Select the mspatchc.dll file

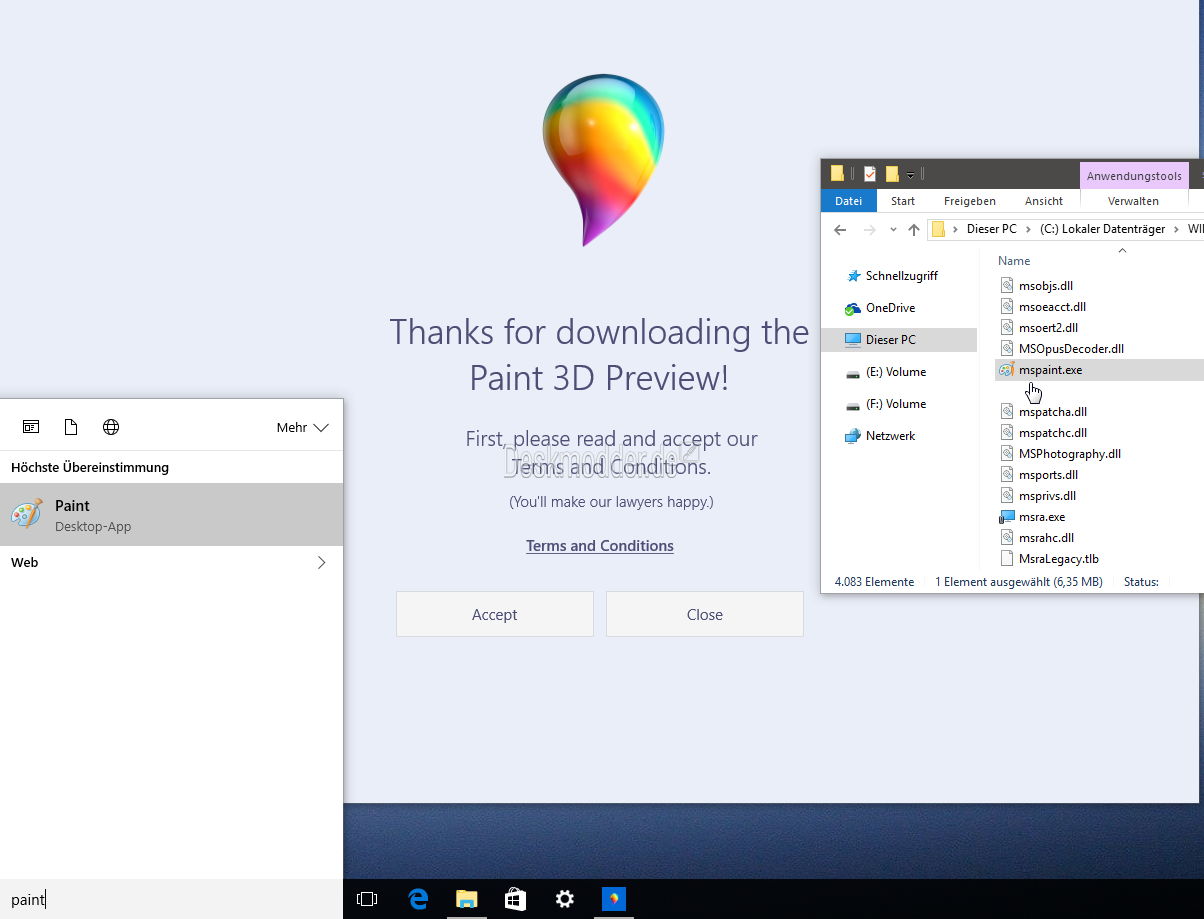[x=1053, y=433]
